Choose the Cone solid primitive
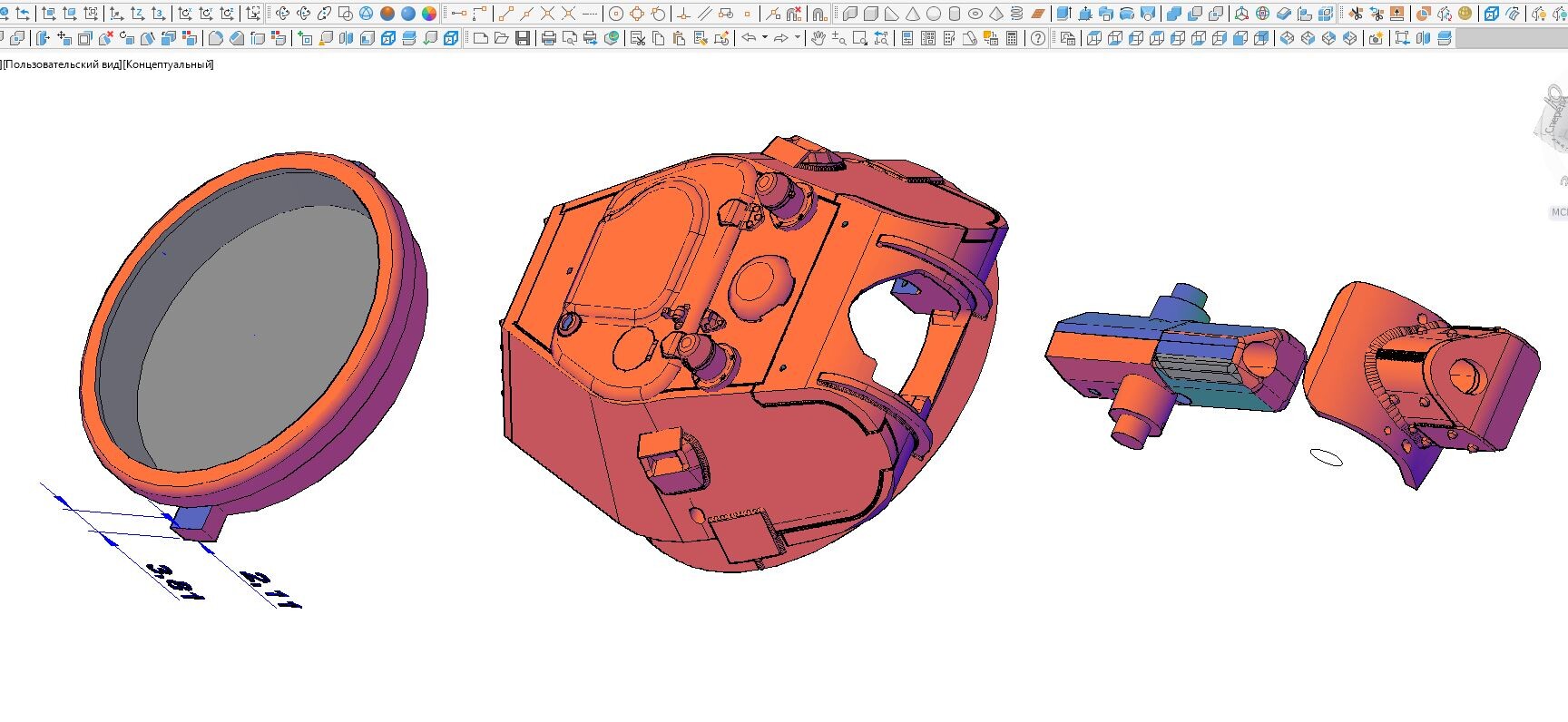The image size is (1568, 722). (913, 14)
